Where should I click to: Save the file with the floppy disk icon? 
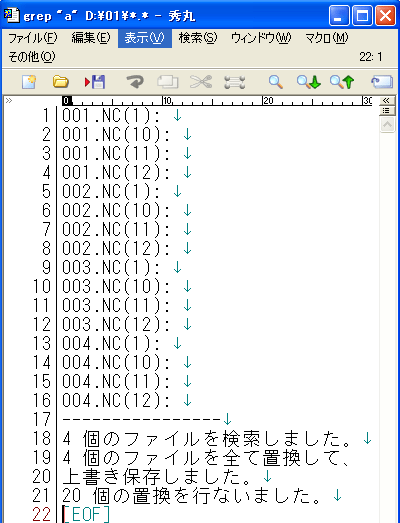[x=95, y=82]
